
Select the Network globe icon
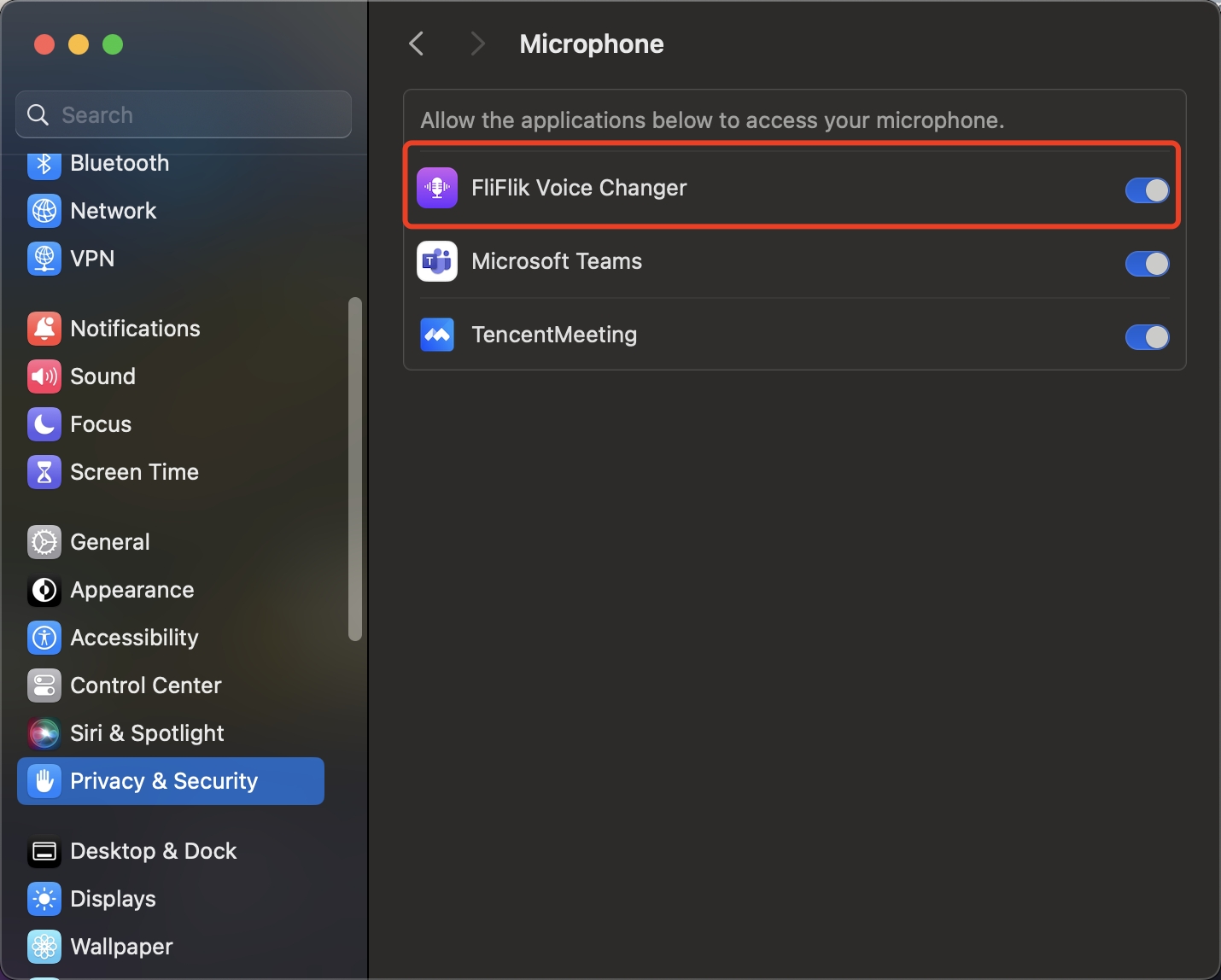[44, 211]
